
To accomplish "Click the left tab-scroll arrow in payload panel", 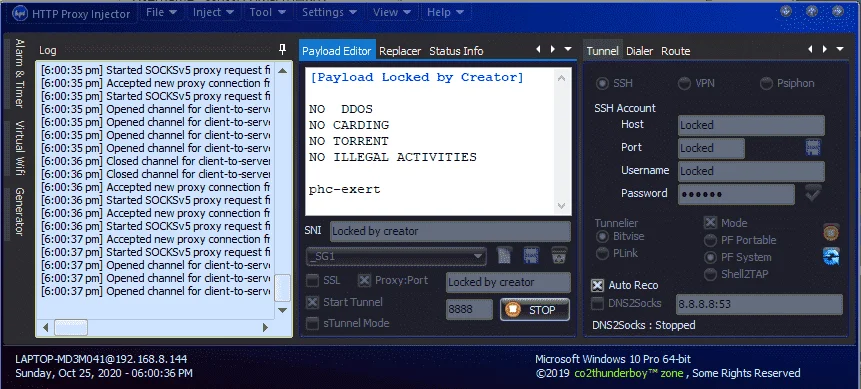I will 539,49.
